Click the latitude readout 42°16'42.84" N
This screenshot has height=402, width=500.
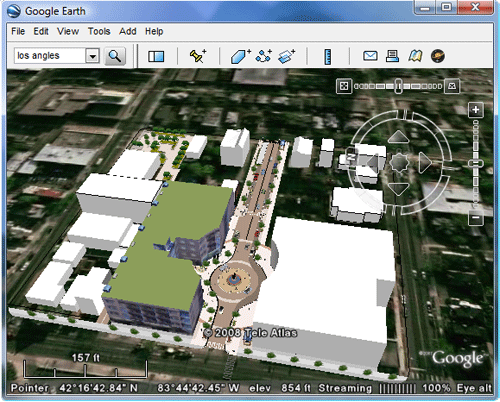tap(98, 388)
